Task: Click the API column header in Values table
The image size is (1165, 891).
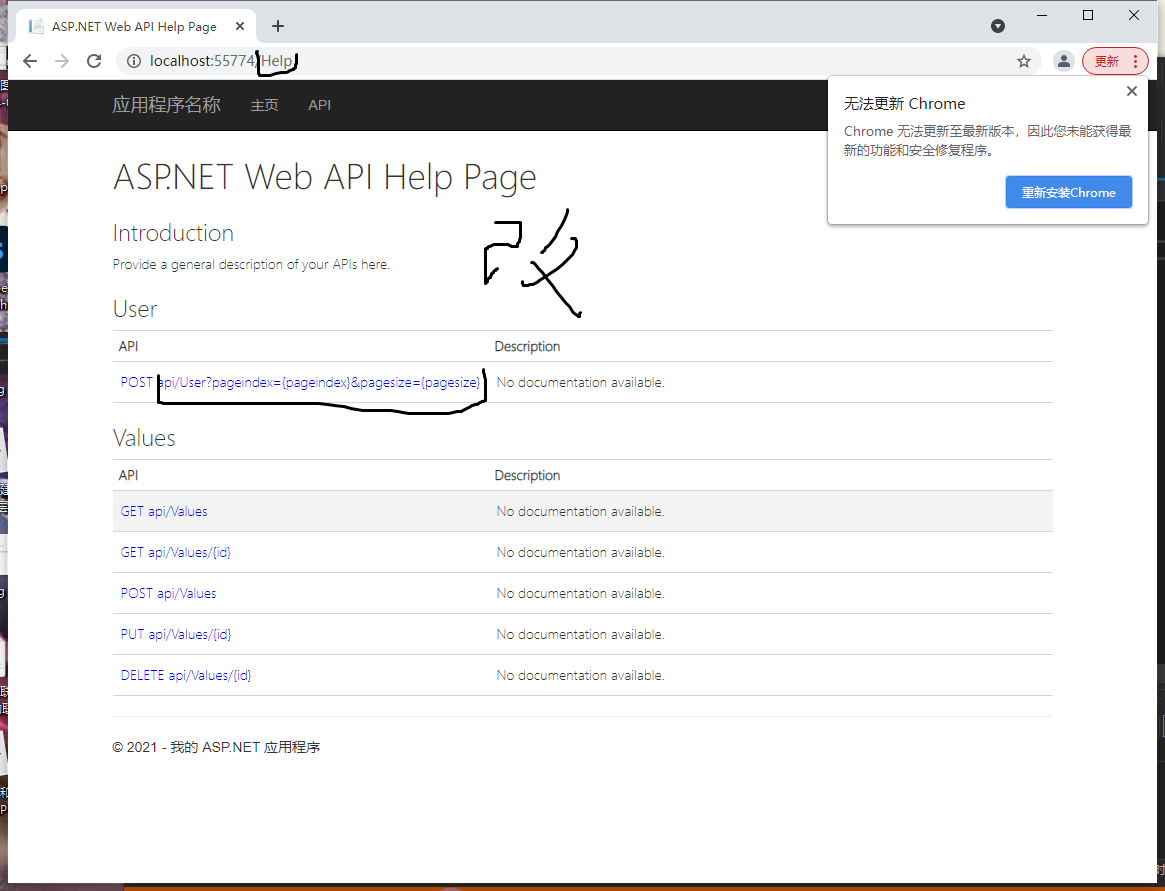Action: (129, 475)
